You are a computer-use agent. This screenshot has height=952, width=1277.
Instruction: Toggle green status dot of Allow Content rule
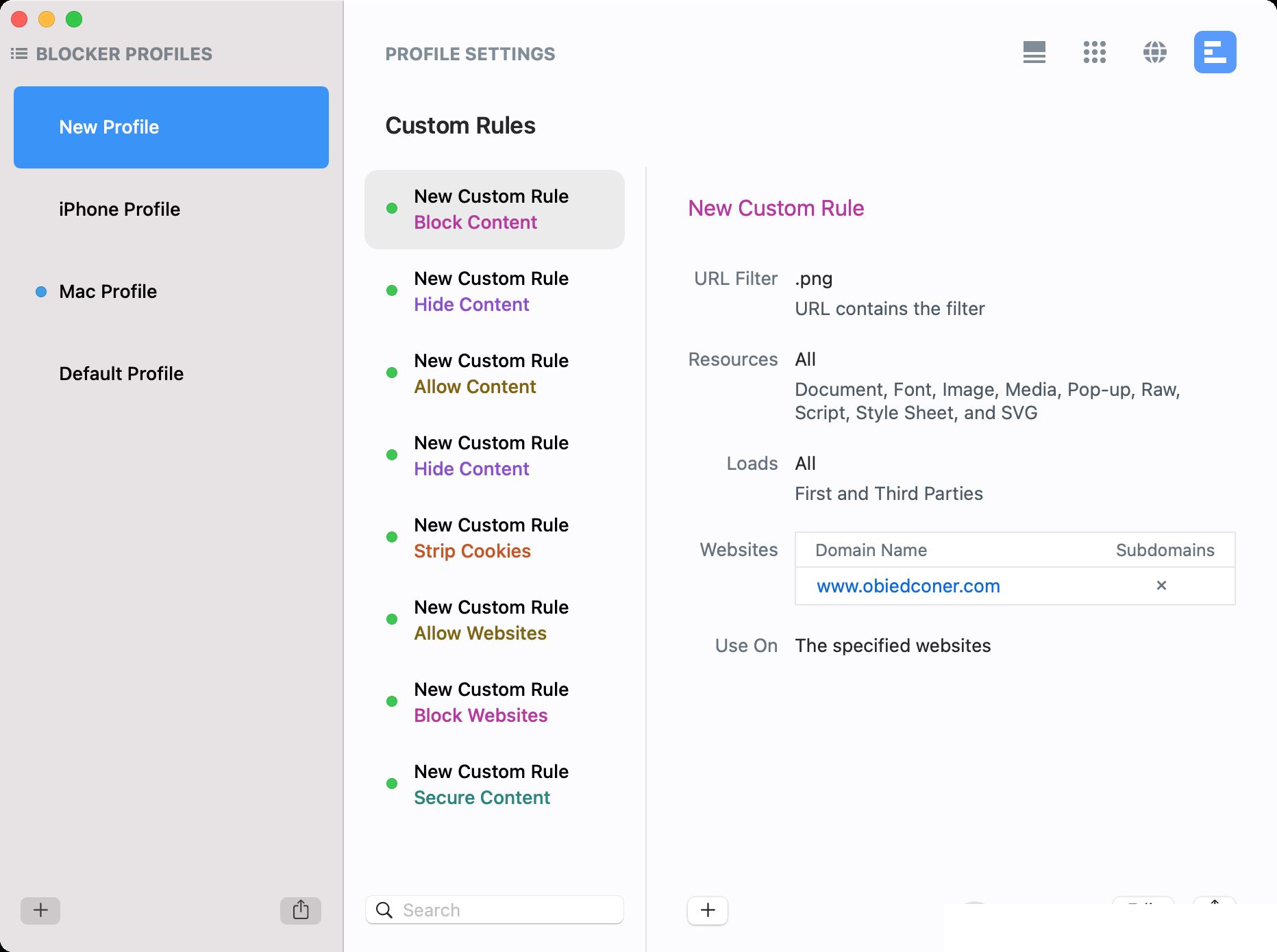[x=392, y=373]
